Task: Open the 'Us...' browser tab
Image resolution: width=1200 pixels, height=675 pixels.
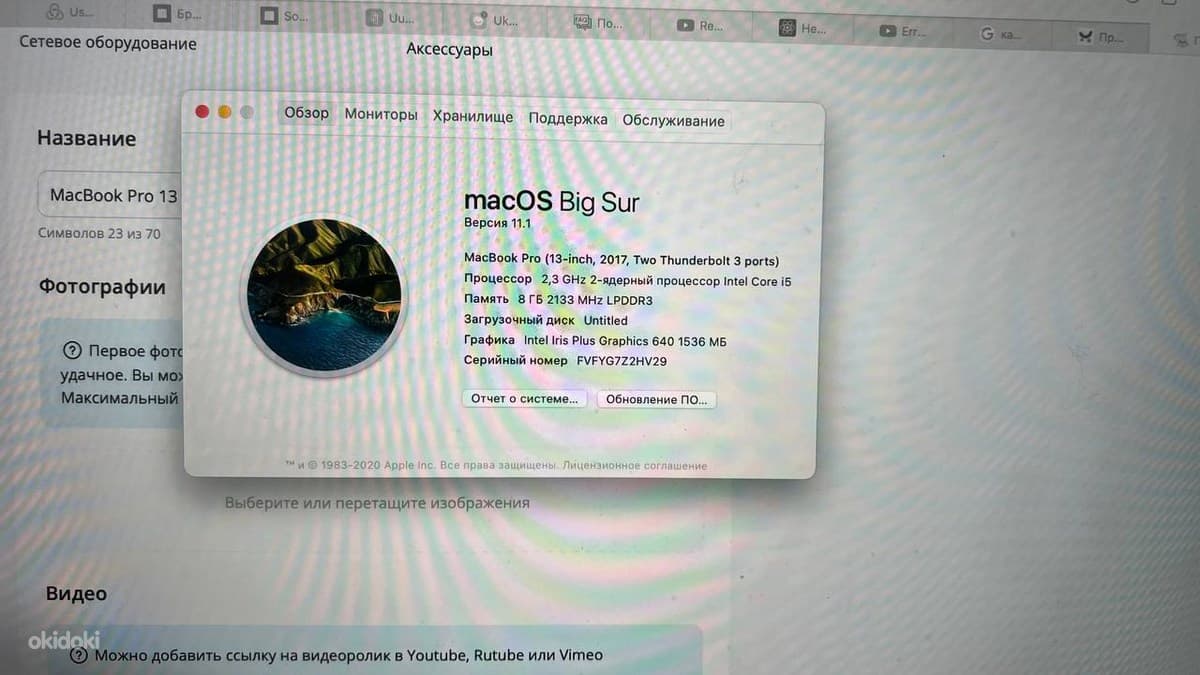Action: (72, 12)
